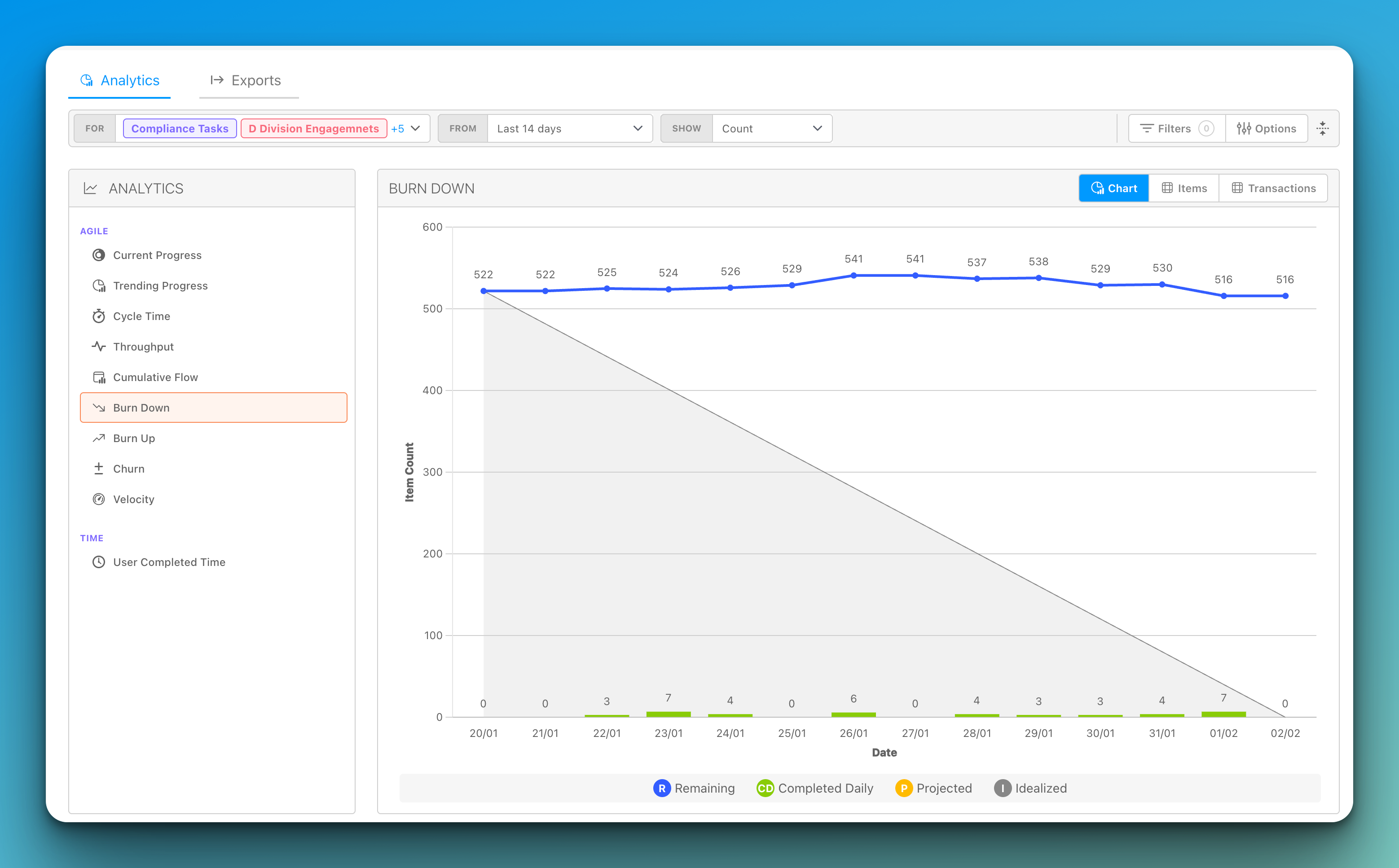Click the Current Progress icon in sidebar
The image size is (1399, 868).
(99, 255)
